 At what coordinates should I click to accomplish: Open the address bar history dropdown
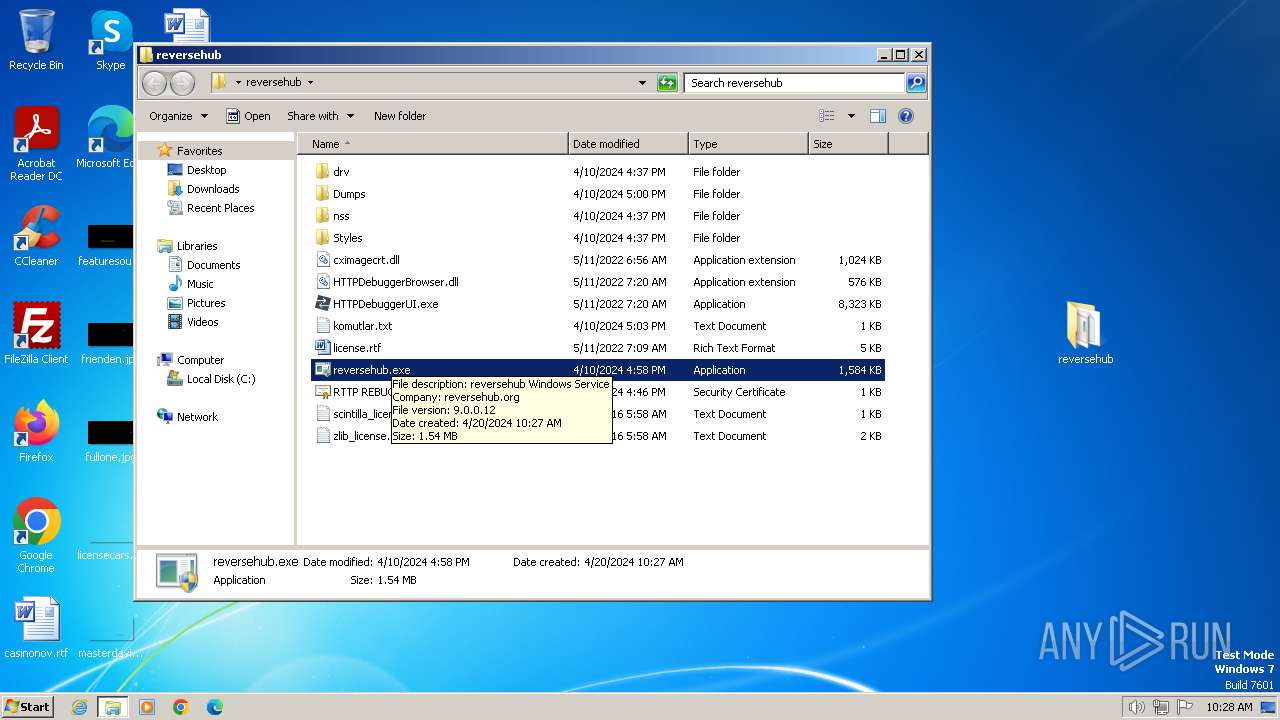(642, 83)
